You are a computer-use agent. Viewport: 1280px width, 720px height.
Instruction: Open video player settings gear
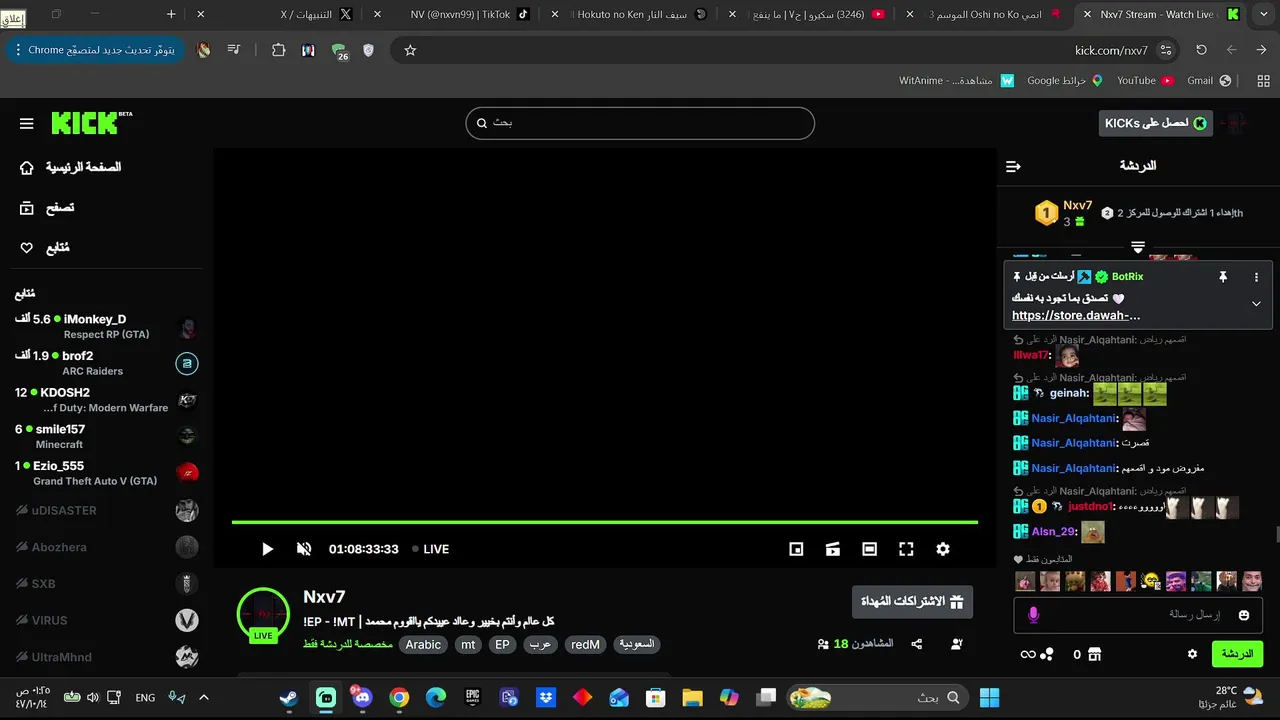(942, 549)
